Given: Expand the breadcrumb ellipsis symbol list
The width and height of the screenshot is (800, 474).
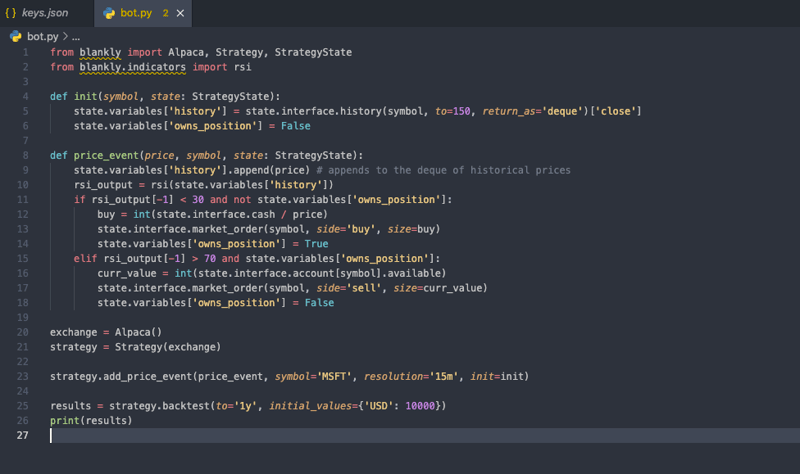Looking at the screenshot, I should (x=76, y=37).
